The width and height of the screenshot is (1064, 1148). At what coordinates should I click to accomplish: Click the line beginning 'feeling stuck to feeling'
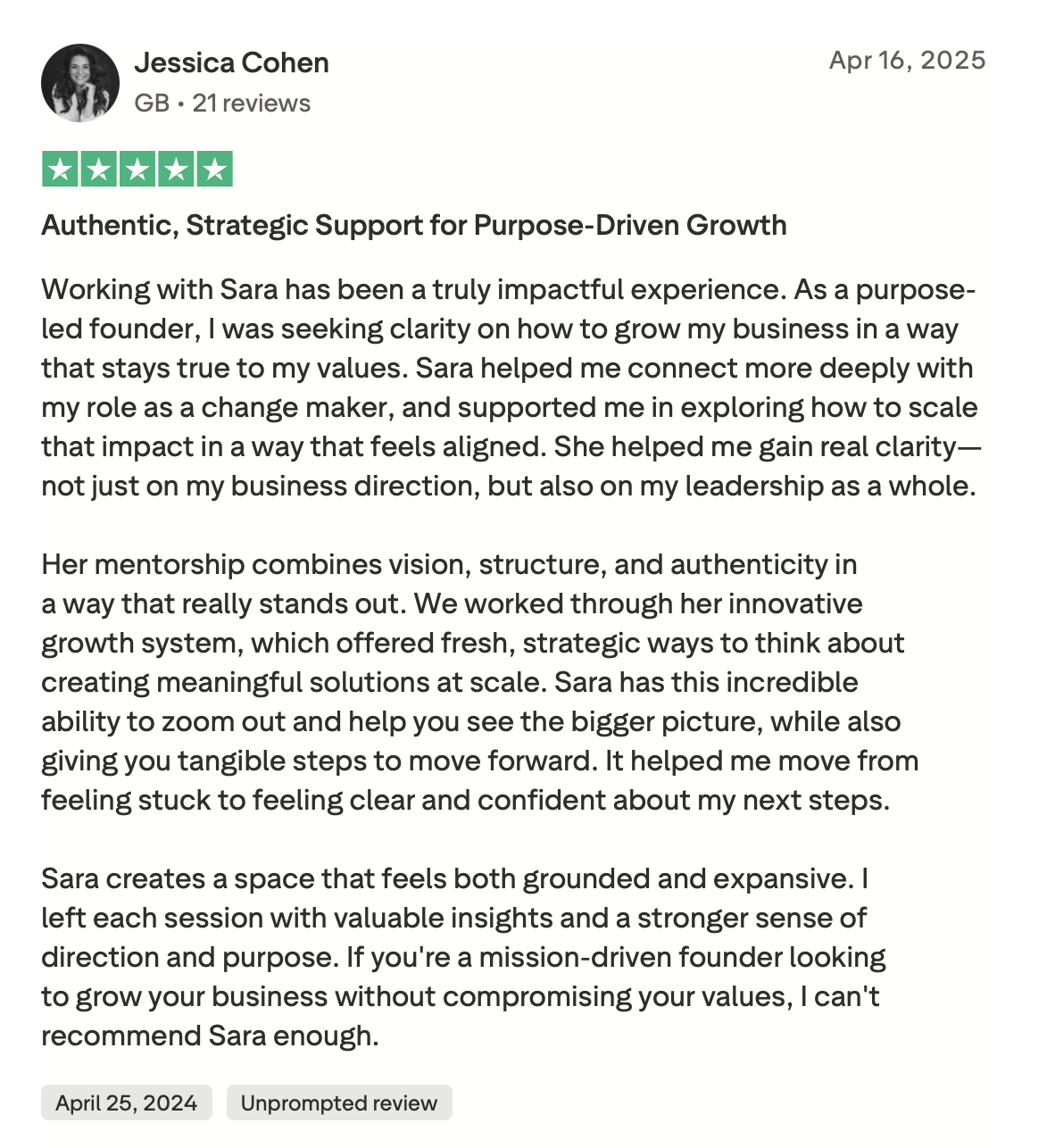pyautogui.click(x=466, y=800)
